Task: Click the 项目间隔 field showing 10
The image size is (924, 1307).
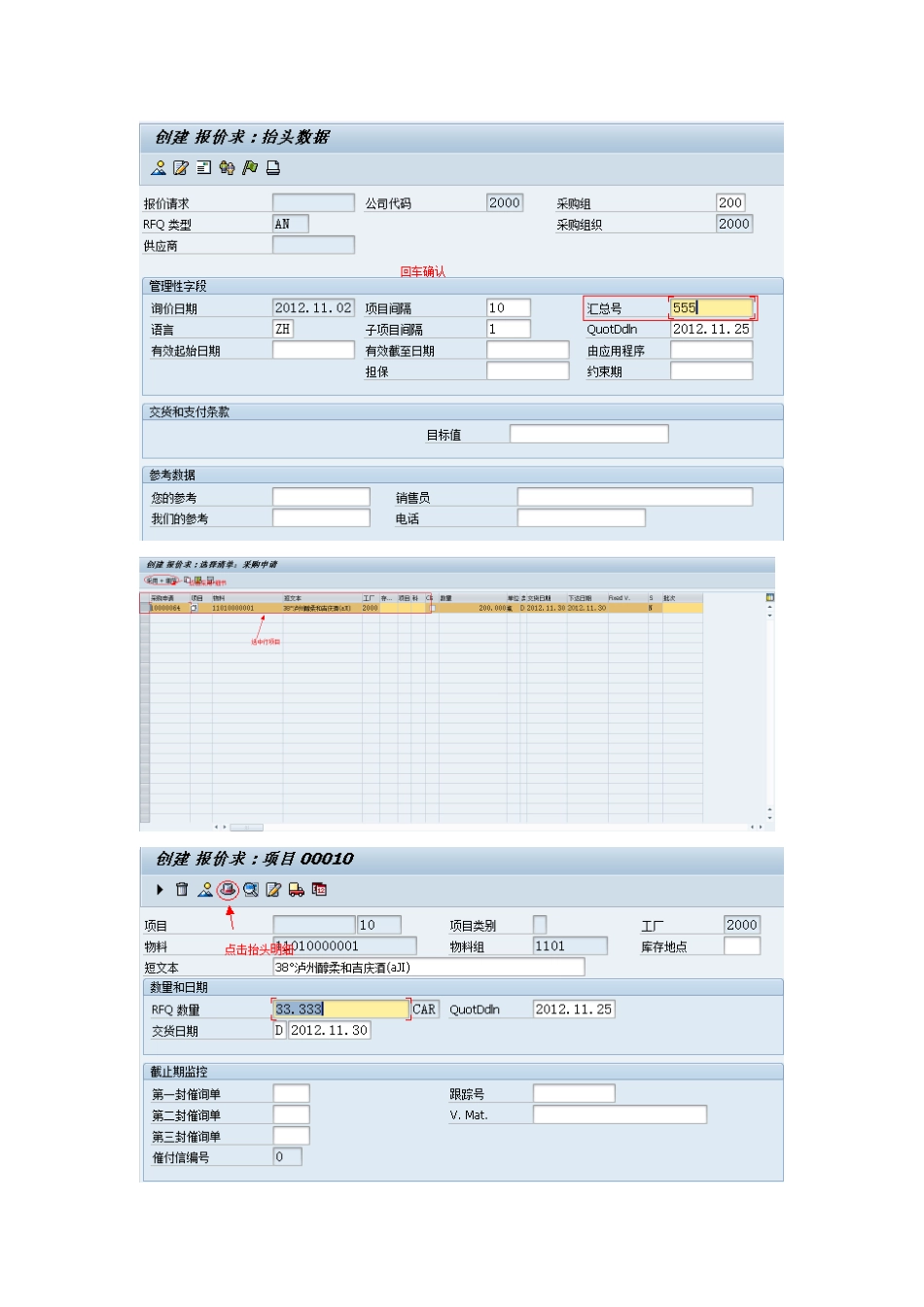Action: point(509,308)
